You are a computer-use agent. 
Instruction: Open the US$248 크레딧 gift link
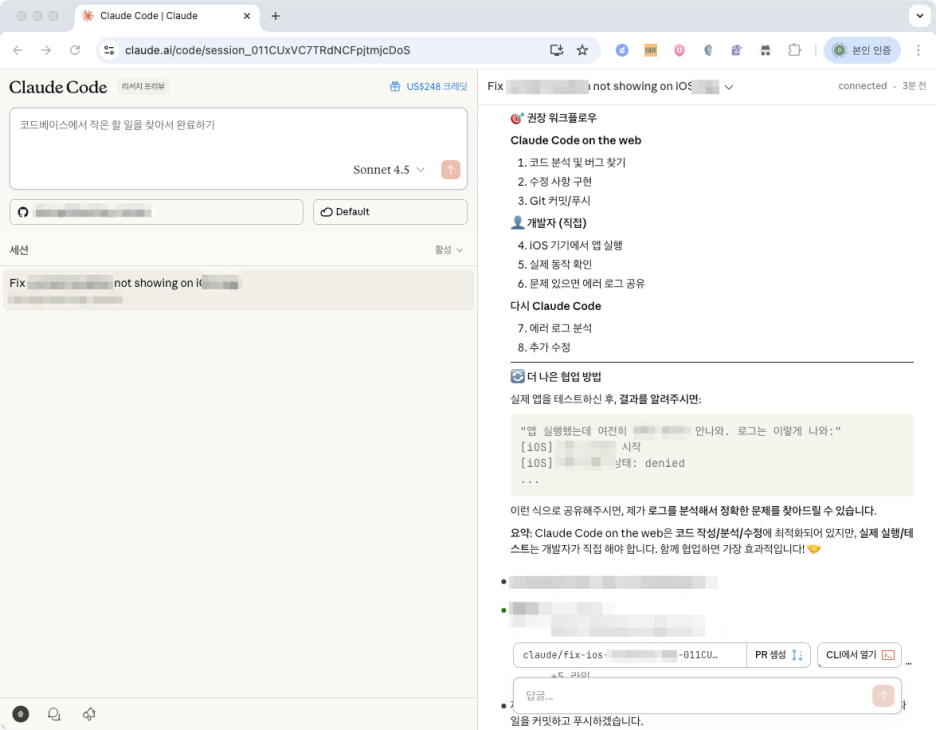click(x=429, y=87)
